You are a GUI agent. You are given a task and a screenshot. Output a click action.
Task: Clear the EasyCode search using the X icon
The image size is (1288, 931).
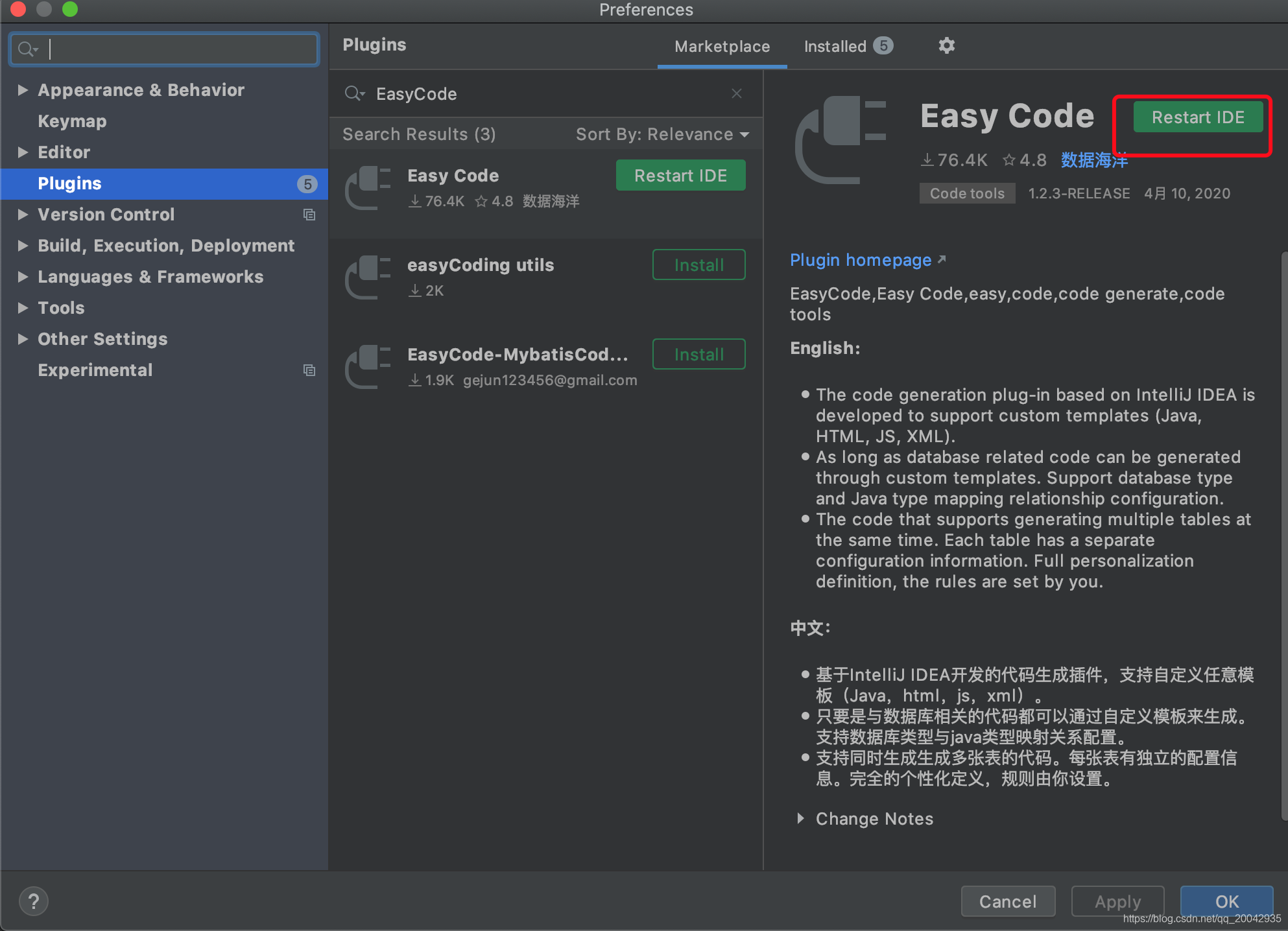point(736,93)
